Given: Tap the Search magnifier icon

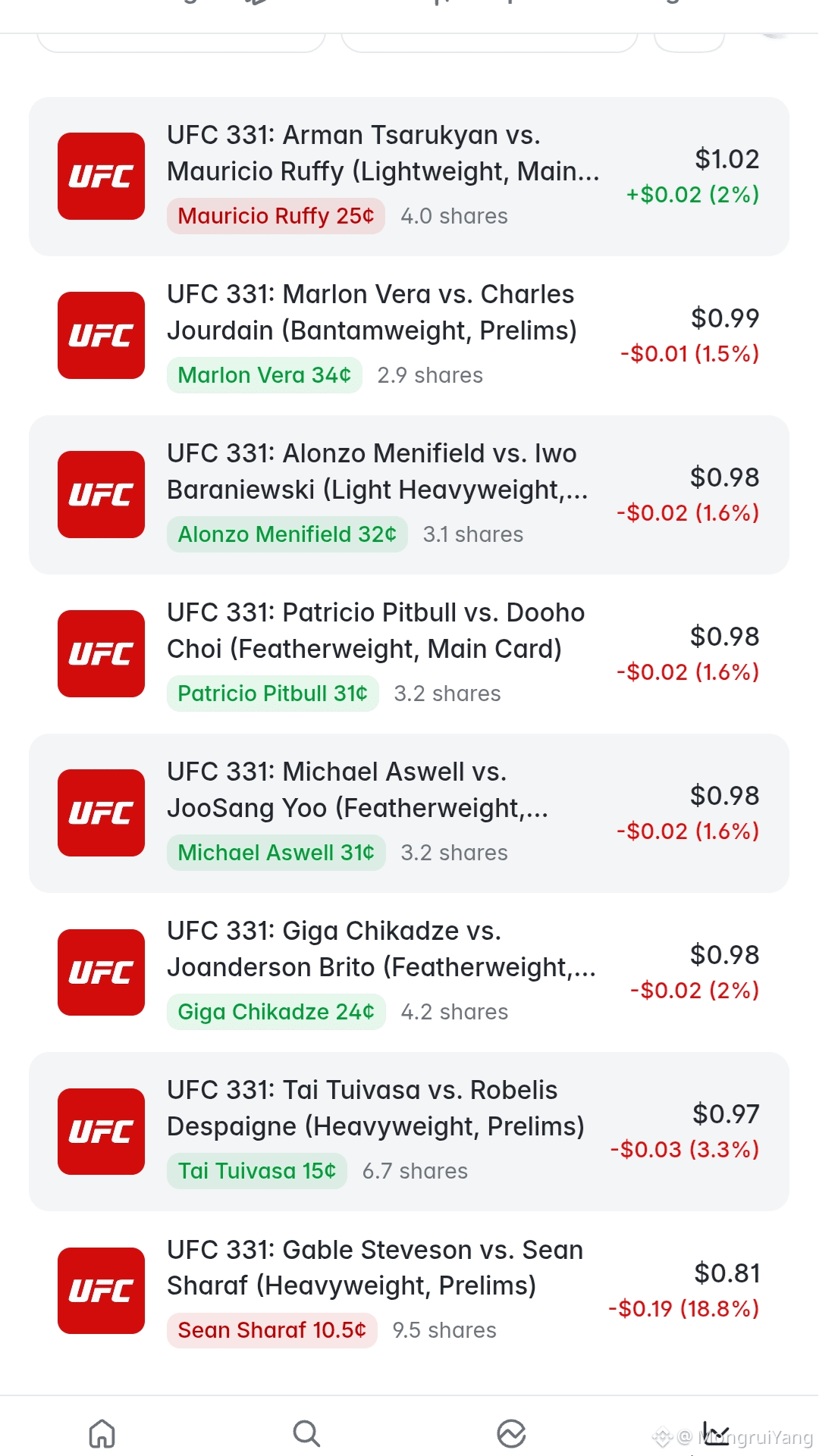Looking at the screenshot, I should (x=306, y=1433).
